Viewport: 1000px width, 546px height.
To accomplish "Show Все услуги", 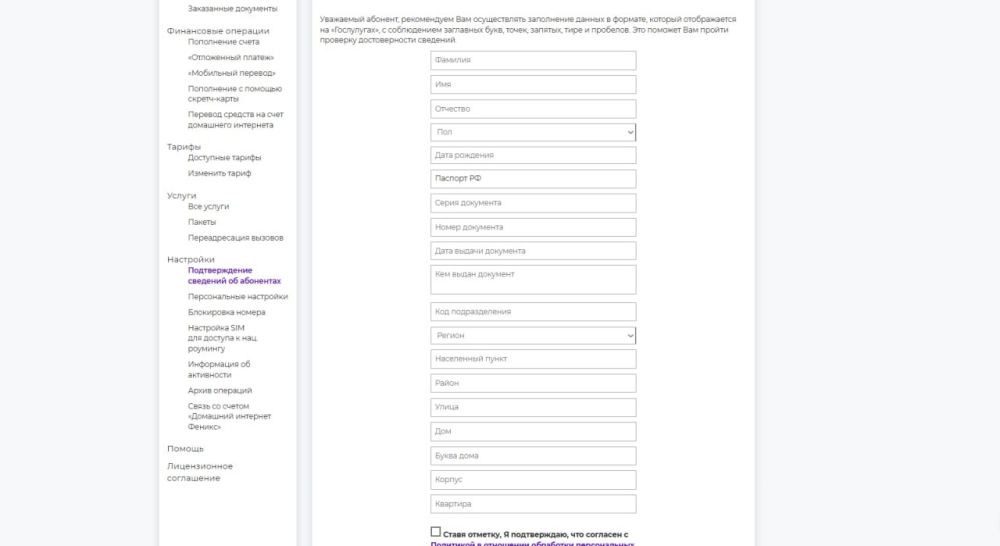I will [208, 207].
